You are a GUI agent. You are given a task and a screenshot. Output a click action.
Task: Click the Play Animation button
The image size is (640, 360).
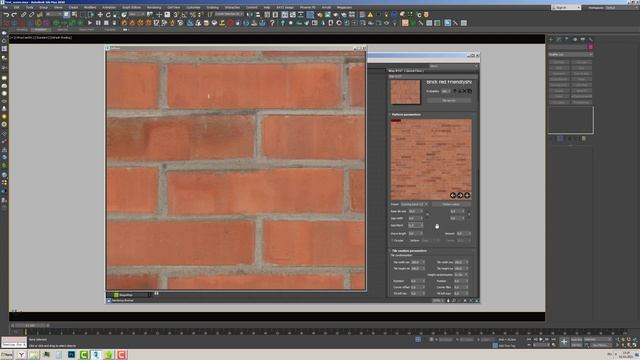541,339
